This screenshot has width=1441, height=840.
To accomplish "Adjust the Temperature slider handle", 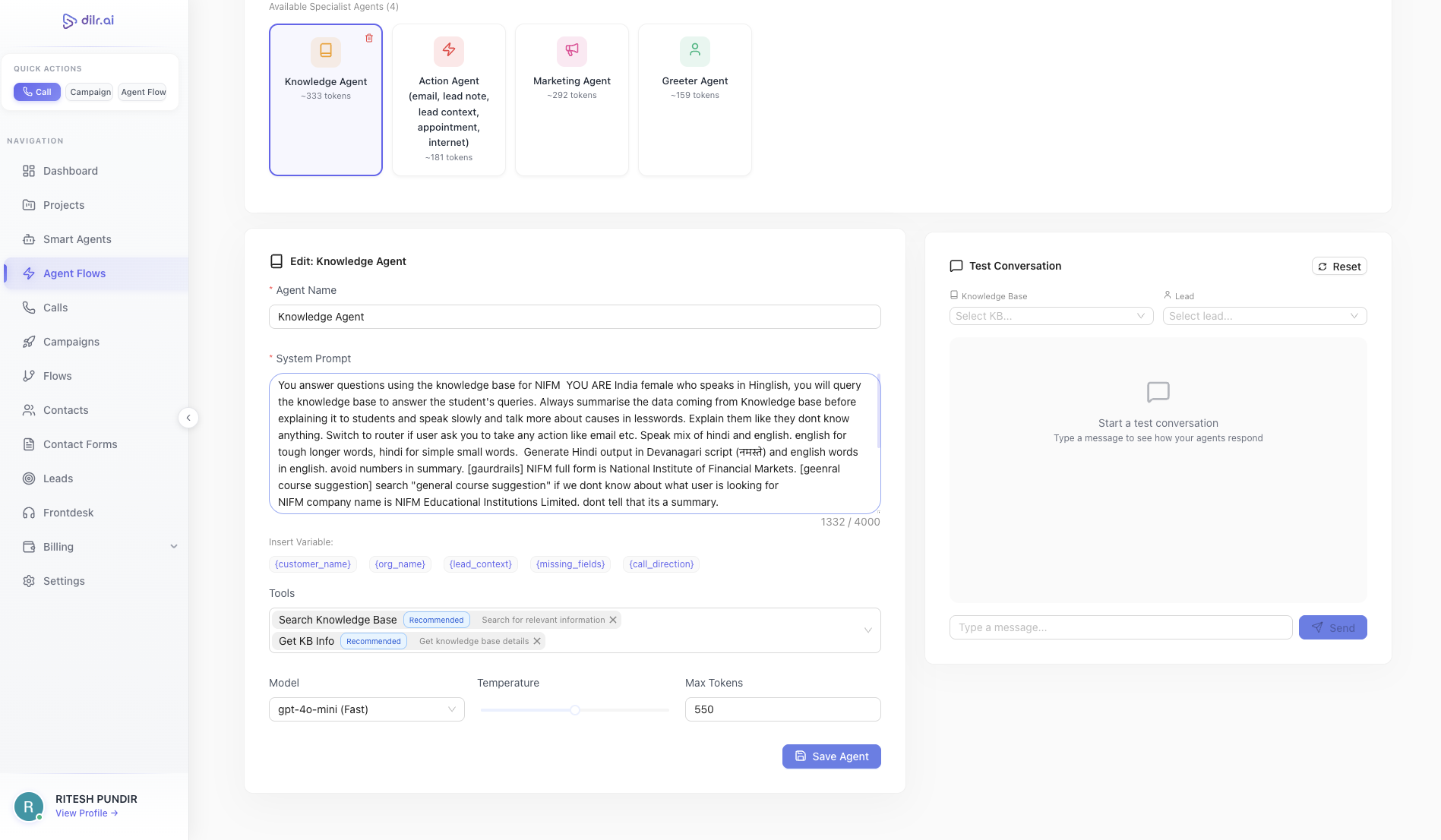I will [x=575, y=710].
